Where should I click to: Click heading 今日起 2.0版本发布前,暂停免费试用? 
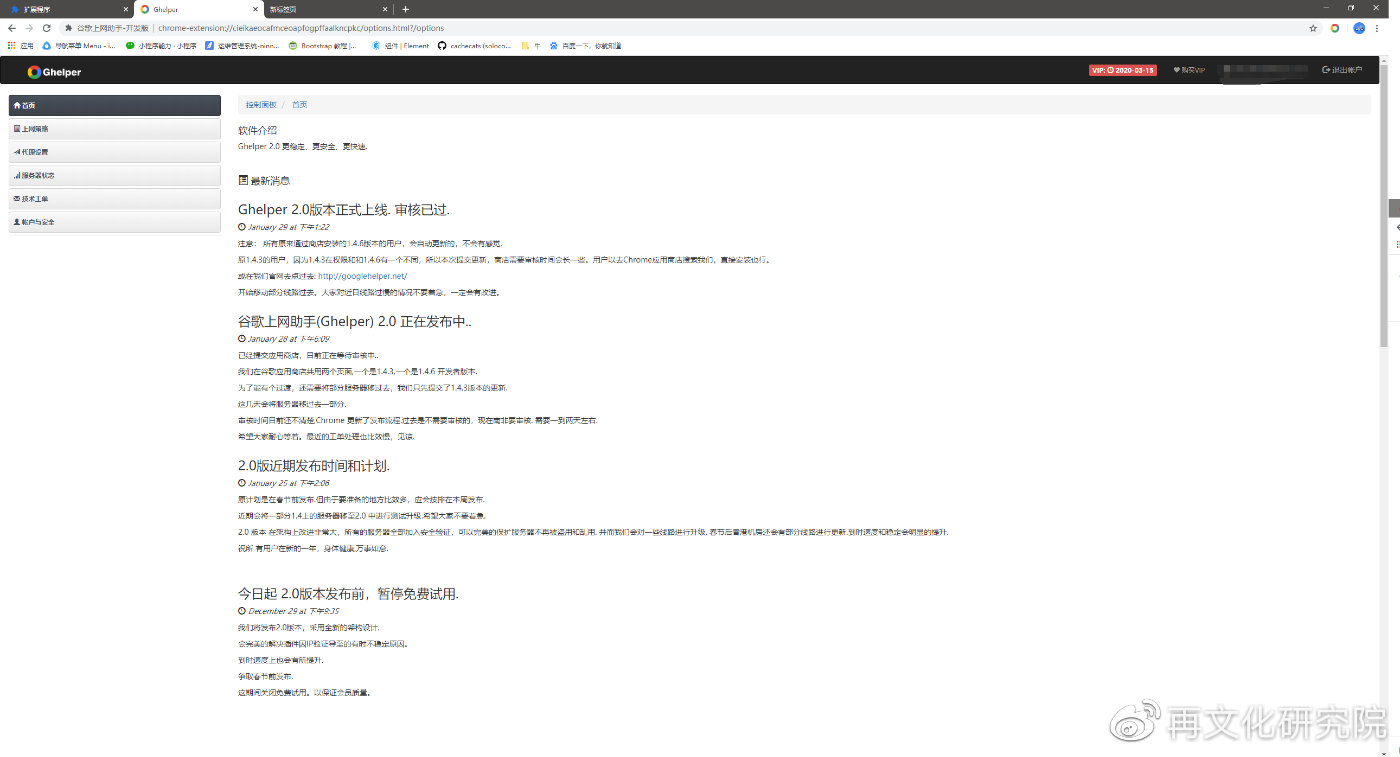pyautogui.click(x=348, y=594)
